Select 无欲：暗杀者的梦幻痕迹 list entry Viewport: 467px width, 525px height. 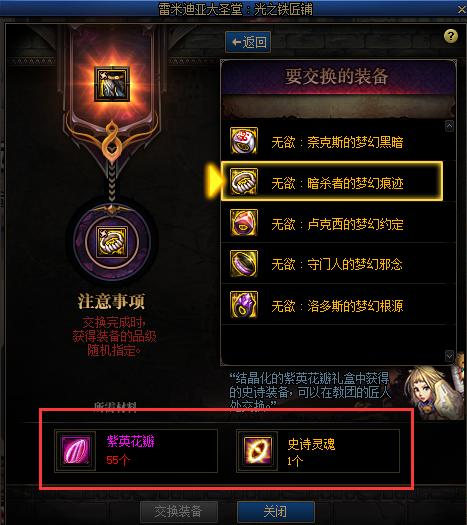coord(332,181)
